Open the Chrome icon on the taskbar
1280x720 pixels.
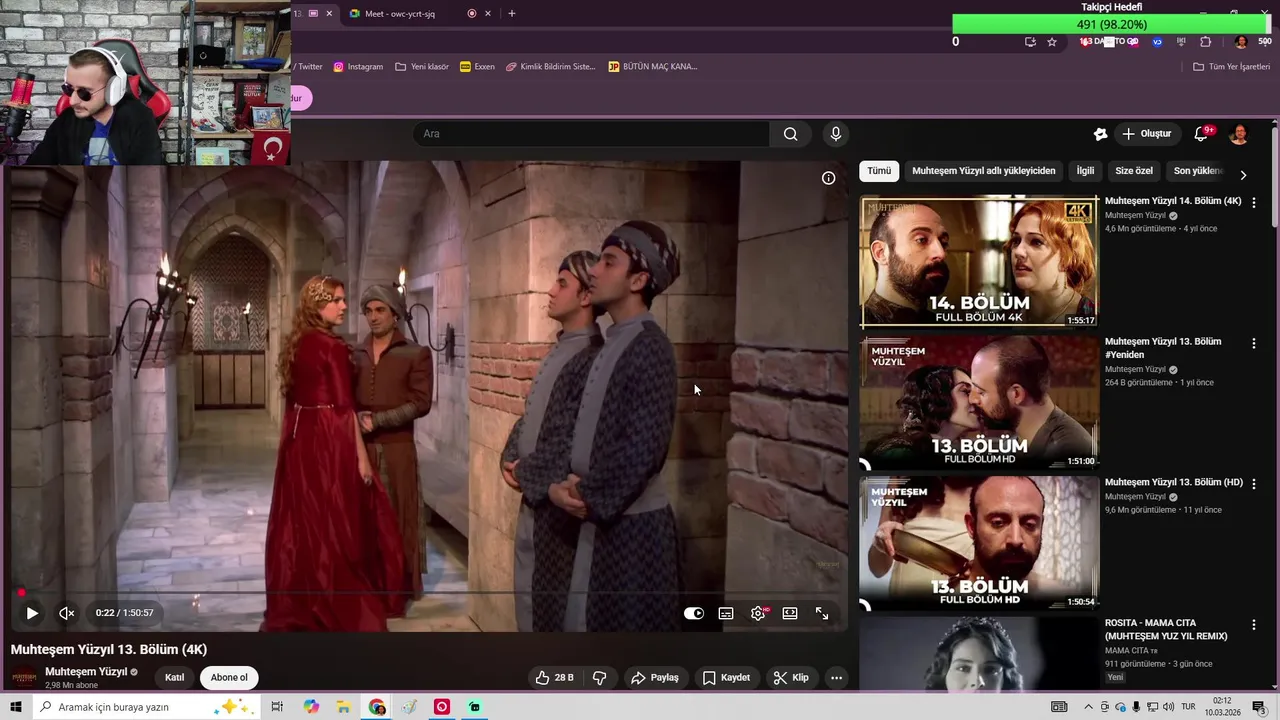coord(377,707)
